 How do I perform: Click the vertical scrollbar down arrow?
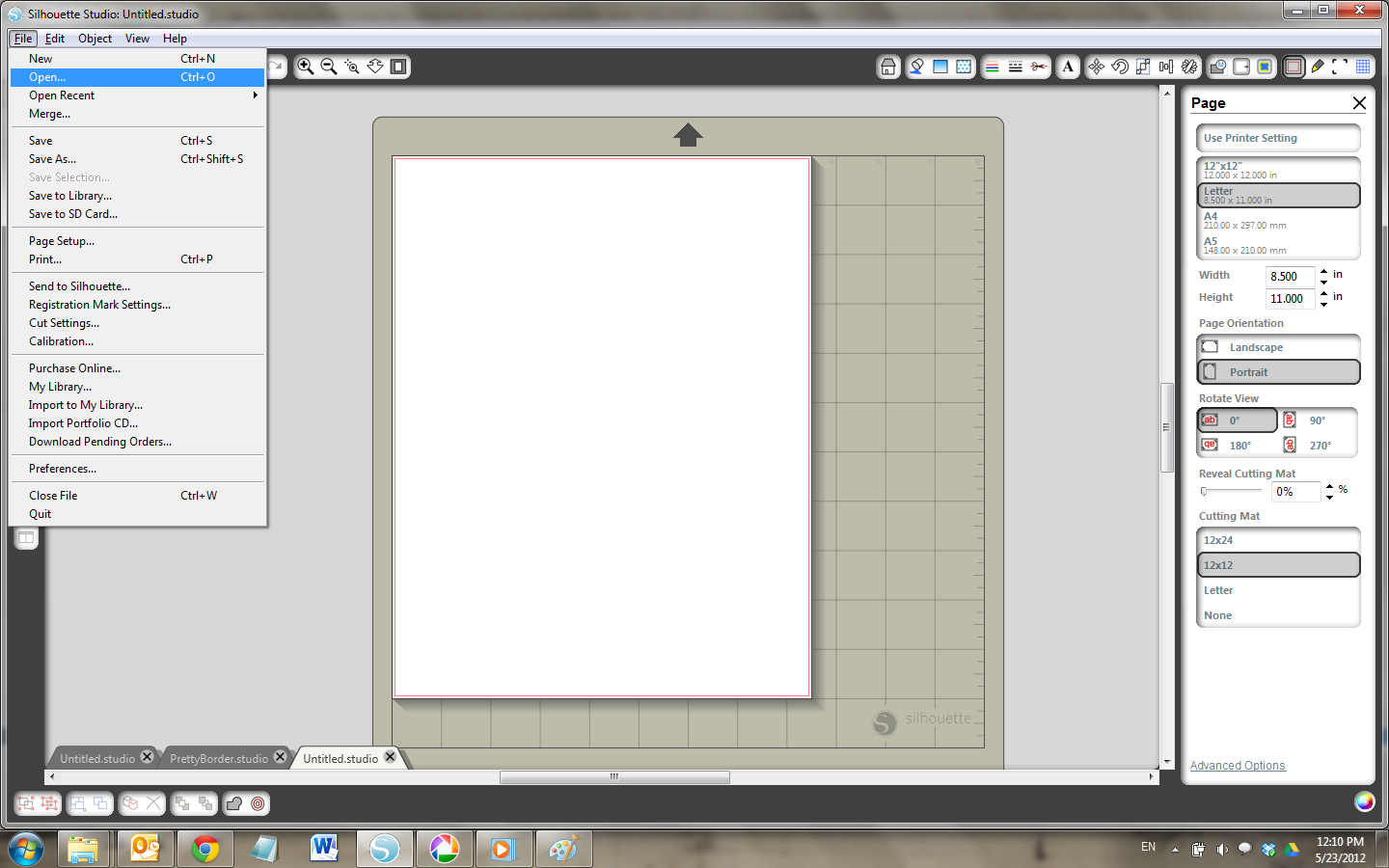pos(1167,762)
